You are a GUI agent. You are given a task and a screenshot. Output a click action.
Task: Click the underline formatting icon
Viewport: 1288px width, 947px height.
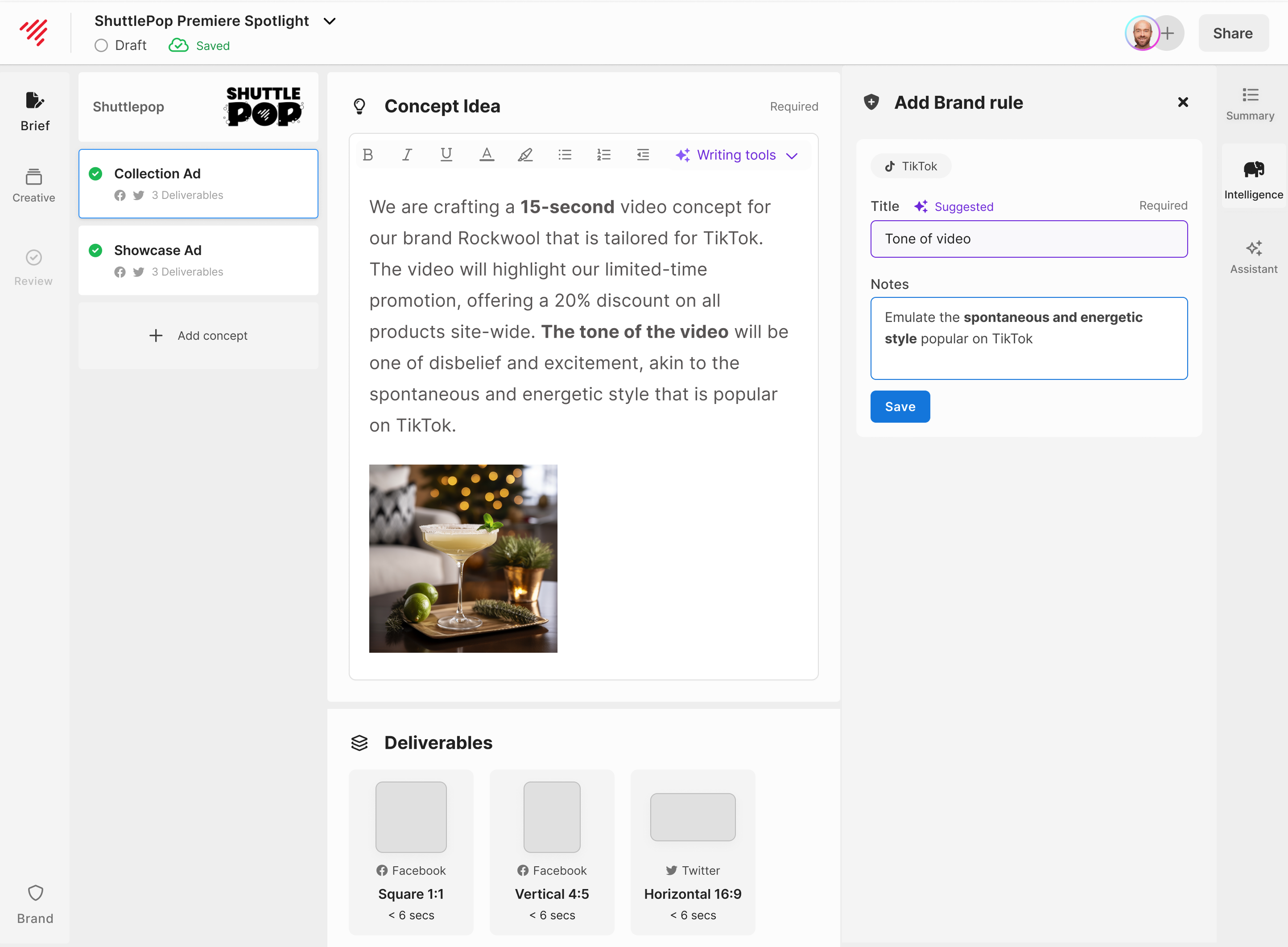[446, 155]
